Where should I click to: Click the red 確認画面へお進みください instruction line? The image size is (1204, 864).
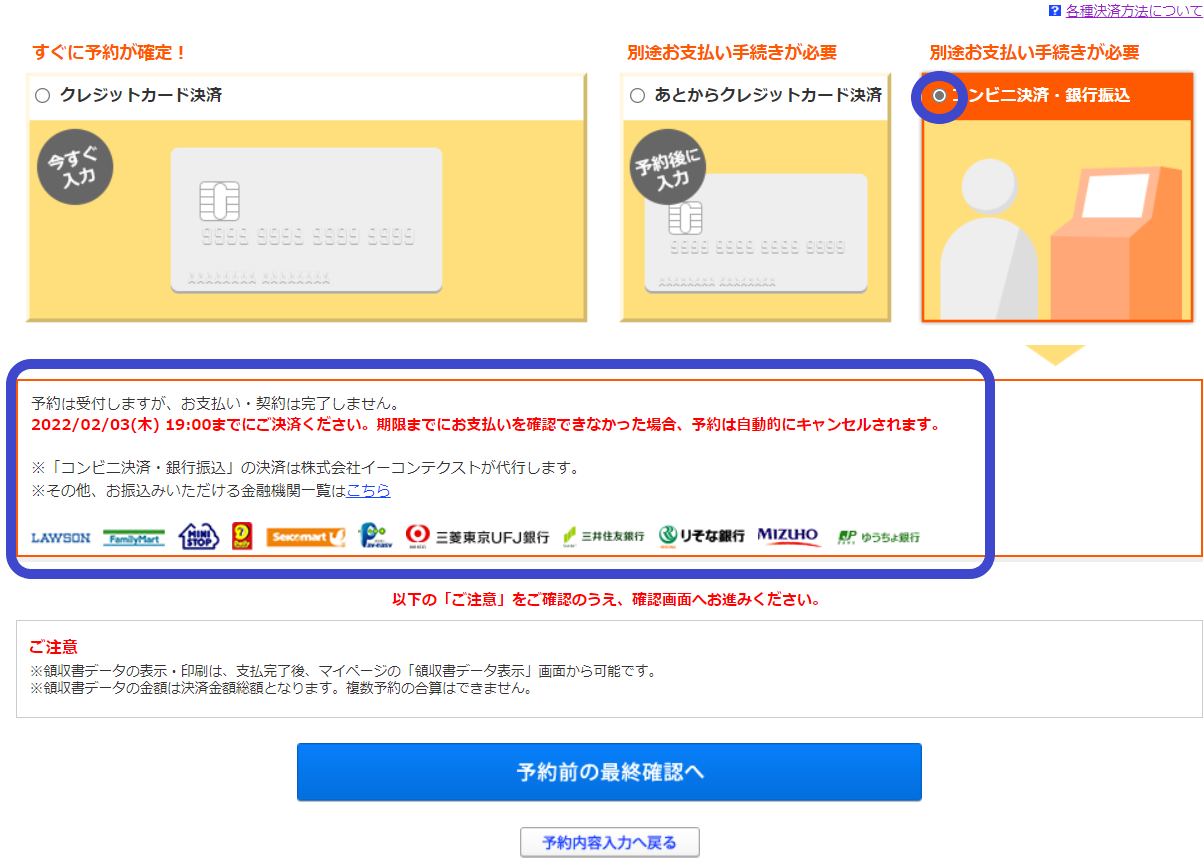point(607,600)
